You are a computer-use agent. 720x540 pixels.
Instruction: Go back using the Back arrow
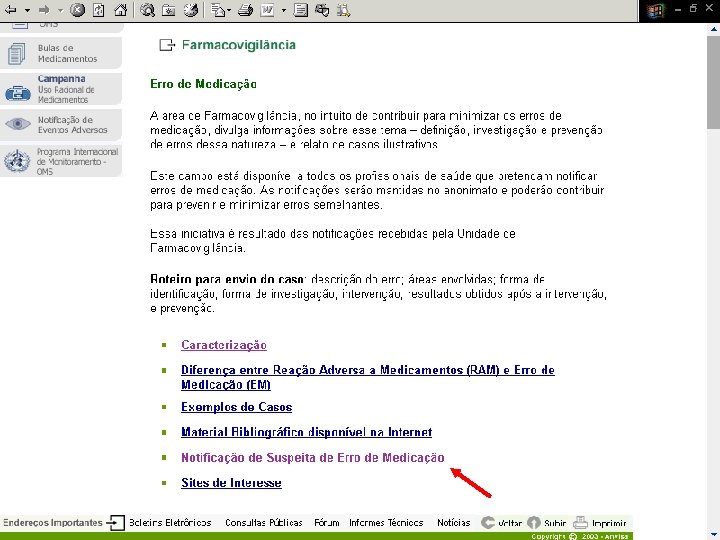(11, 10)
